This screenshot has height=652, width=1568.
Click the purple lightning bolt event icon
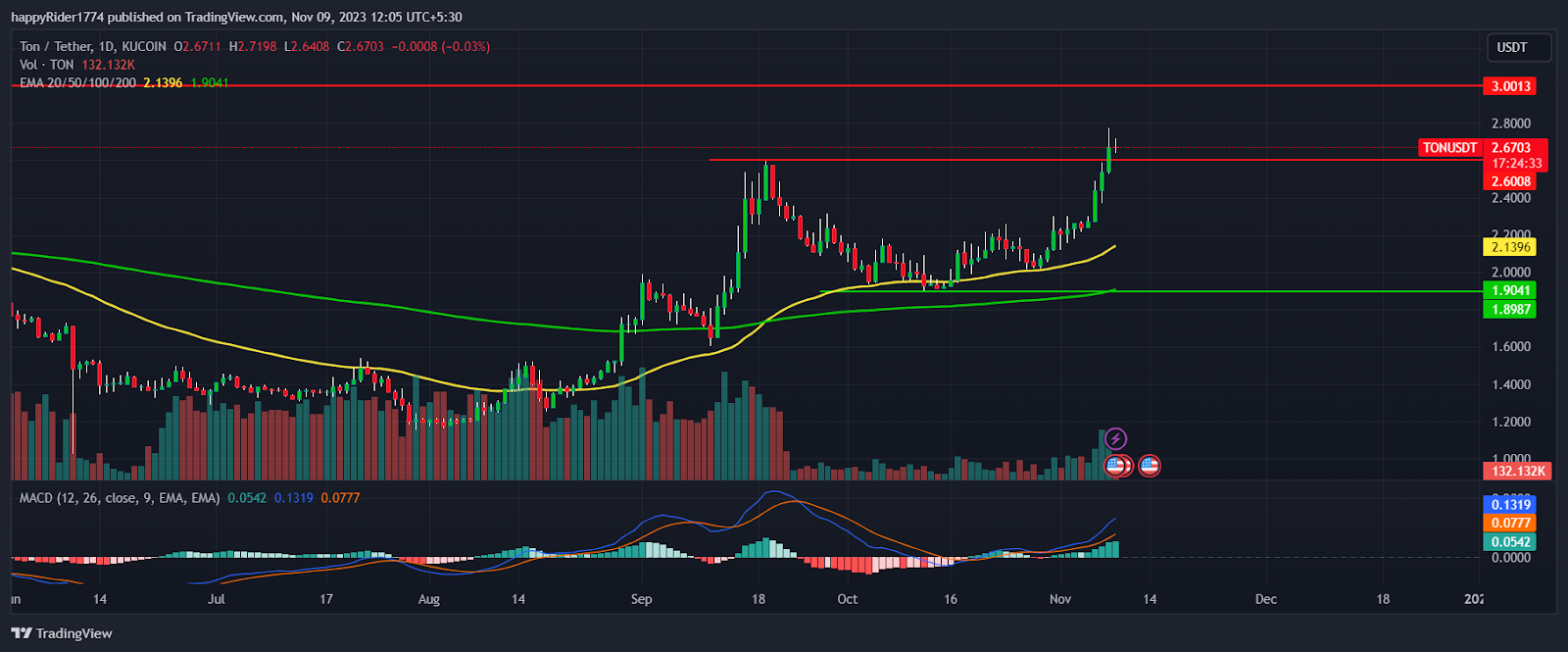(1115, 438)
